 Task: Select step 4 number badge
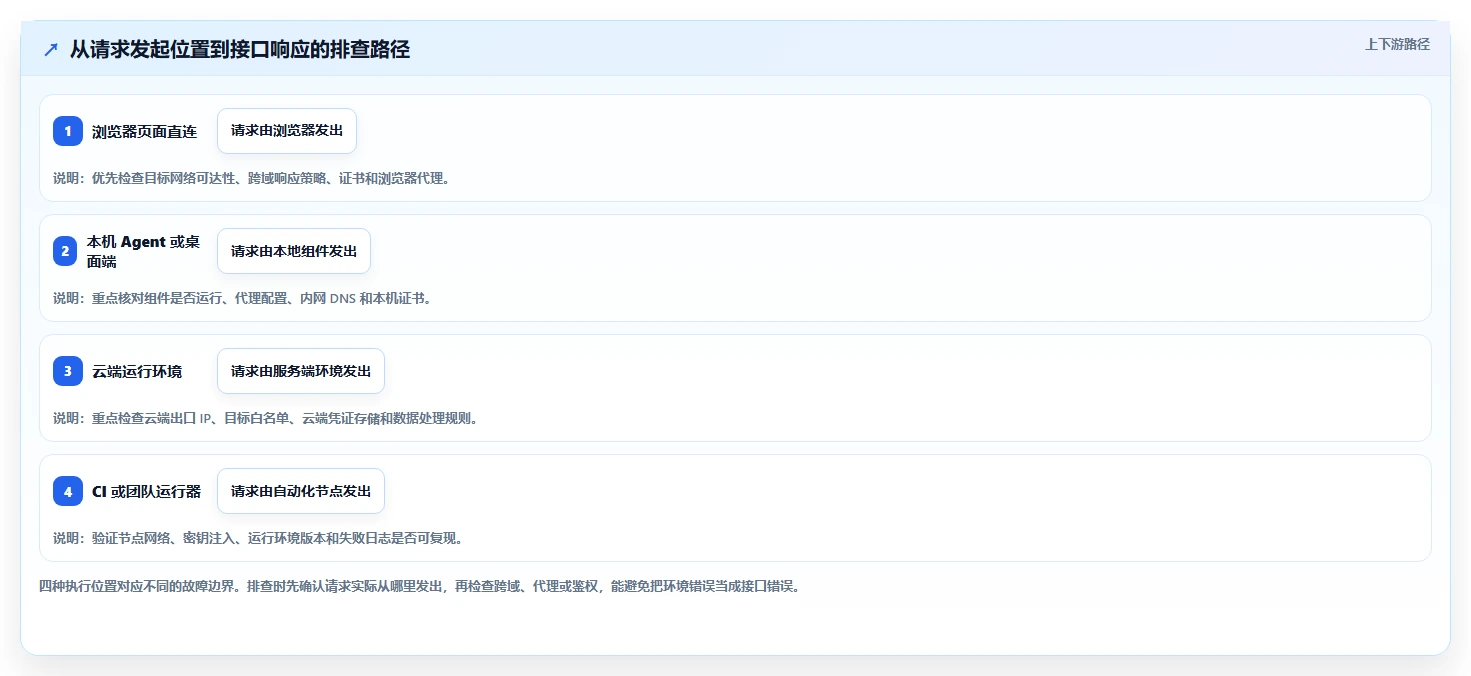pos(68,491)
